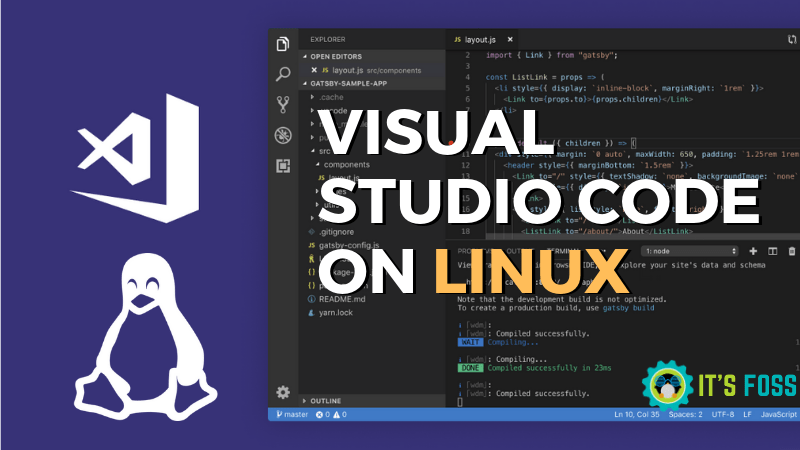Close layout.js in Open Editors list

coord(314,70)
